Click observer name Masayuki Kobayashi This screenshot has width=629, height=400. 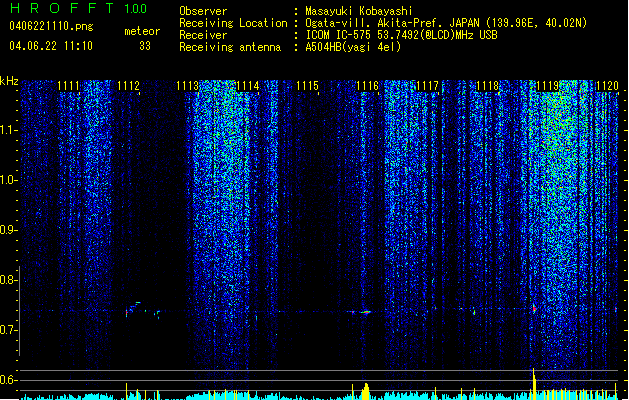click(x=358, y=11)
